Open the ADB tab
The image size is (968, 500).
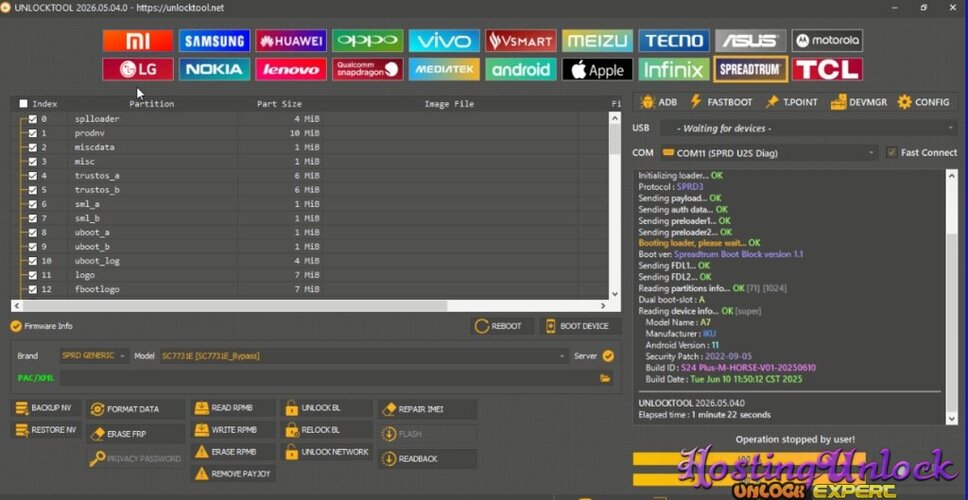pos(659,102)
